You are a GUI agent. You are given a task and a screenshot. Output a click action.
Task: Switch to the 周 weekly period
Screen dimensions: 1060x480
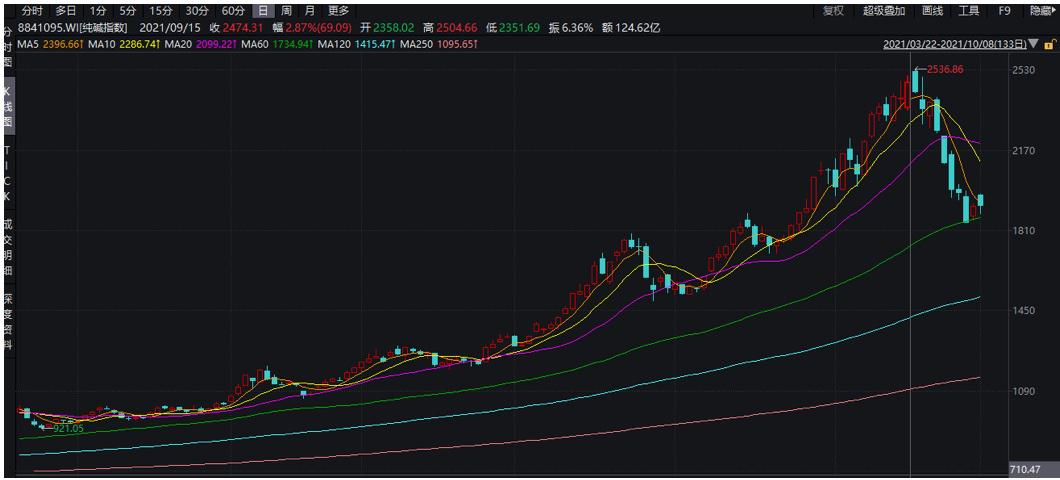(286, 10)
